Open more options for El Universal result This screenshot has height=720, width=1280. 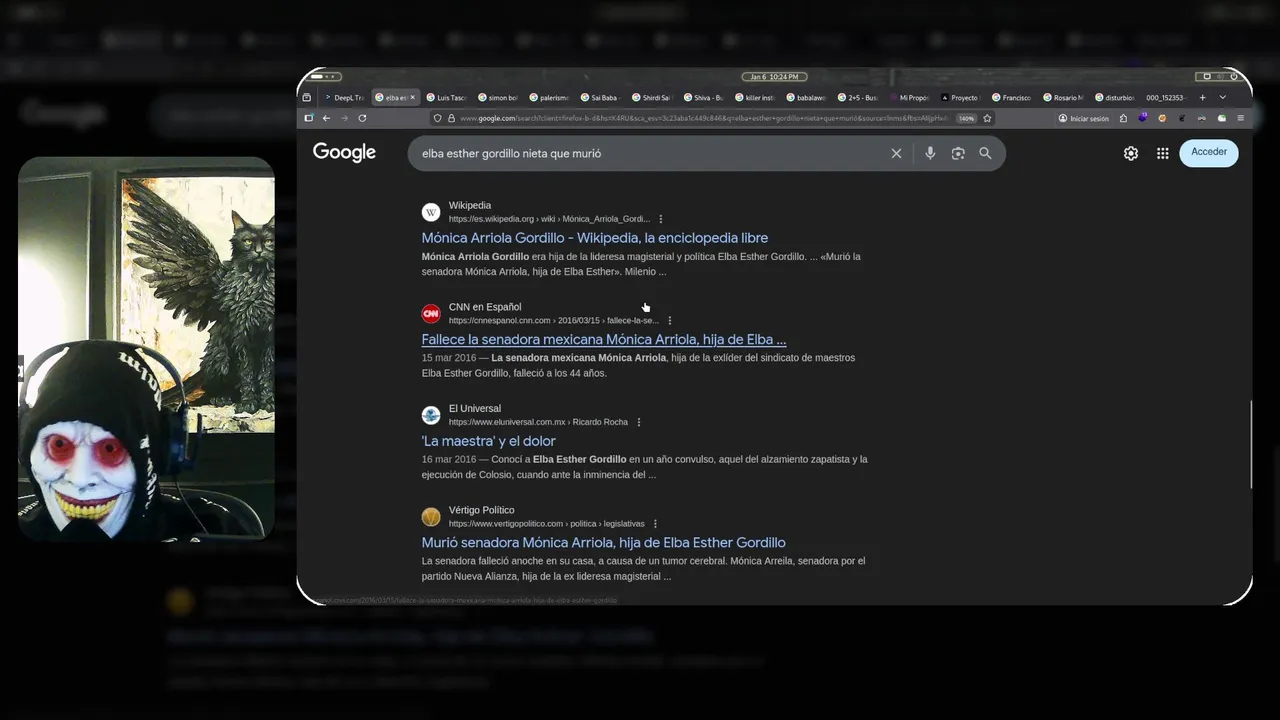click(639, 422)
